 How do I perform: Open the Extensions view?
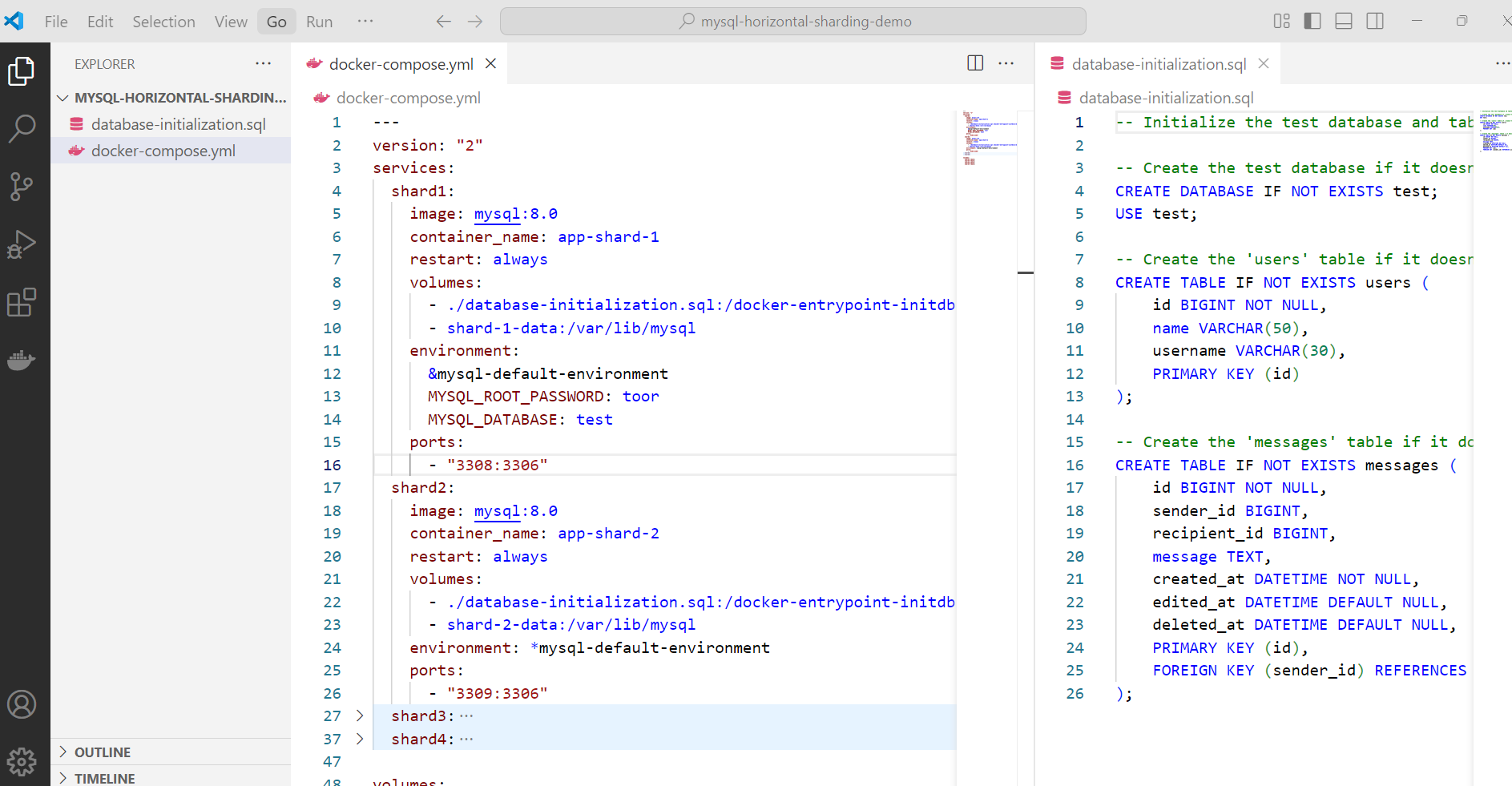(x=22, y=303)
